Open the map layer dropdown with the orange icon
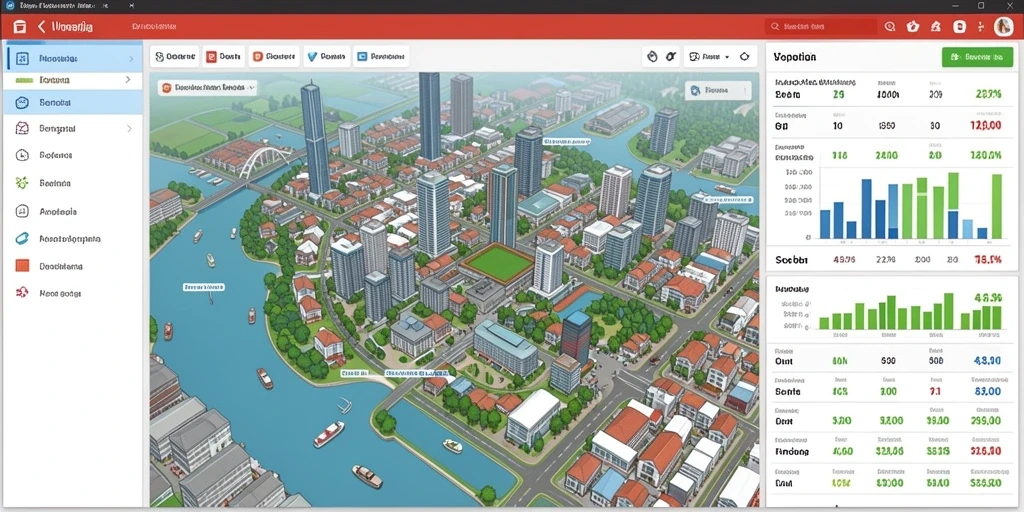 point(207,88)
